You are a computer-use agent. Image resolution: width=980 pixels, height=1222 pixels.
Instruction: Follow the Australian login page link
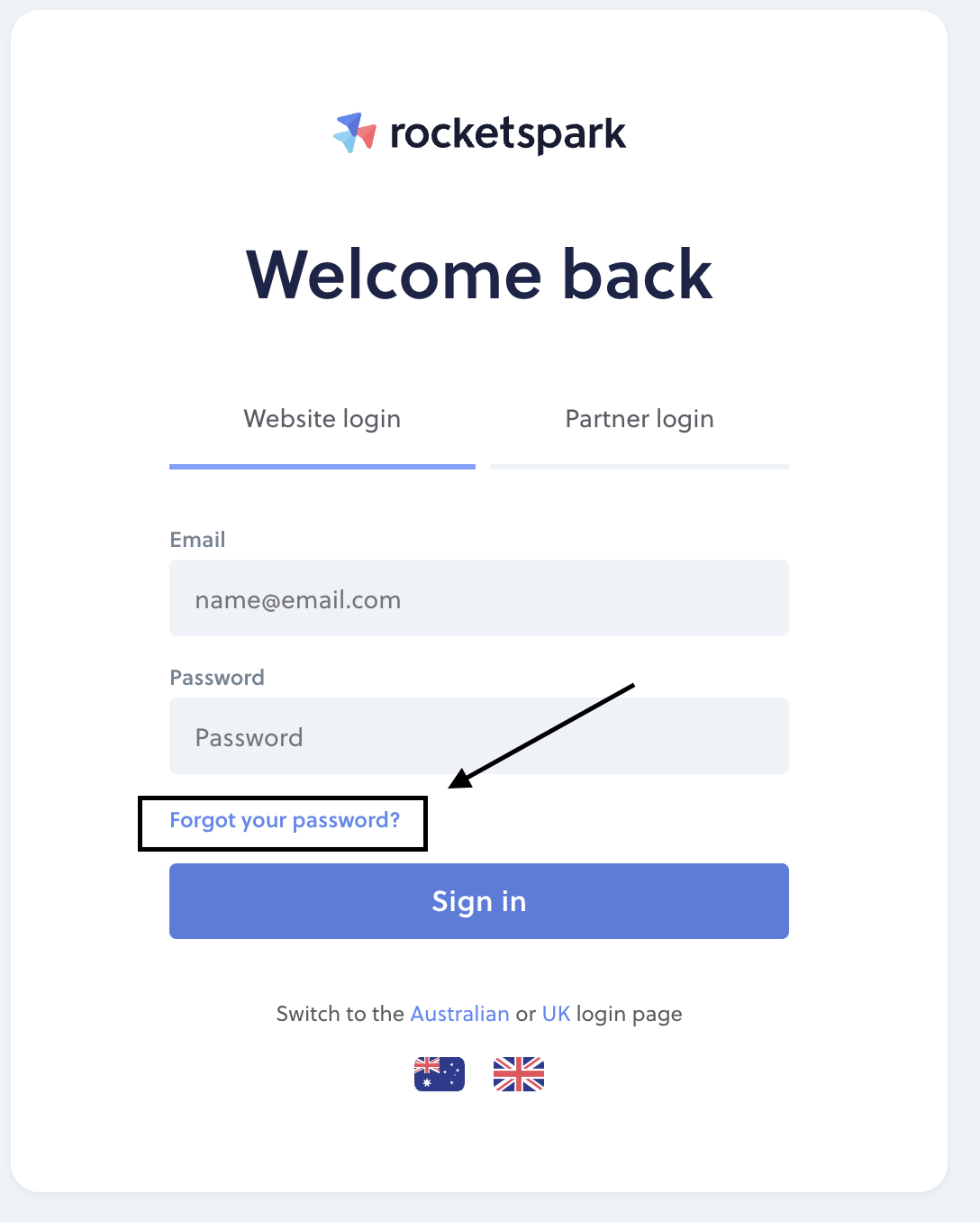coord(460,1014)
